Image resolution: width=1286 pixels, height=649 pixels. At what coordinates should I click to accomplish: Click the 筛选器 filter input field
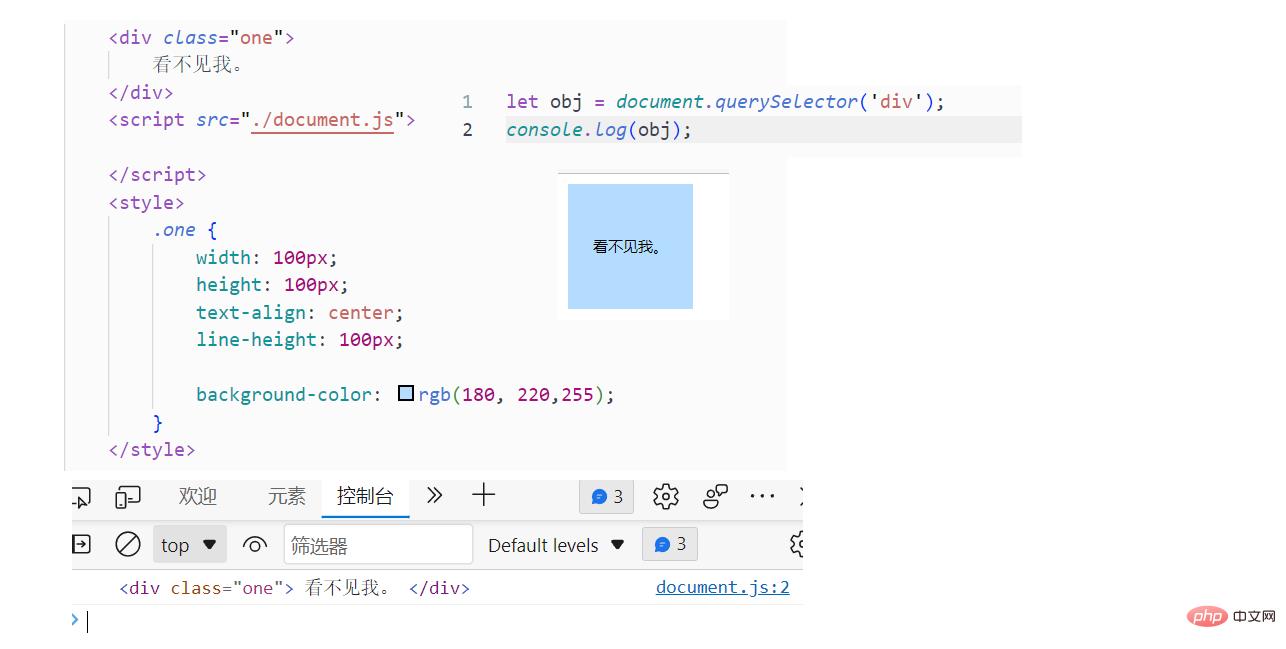378,545
